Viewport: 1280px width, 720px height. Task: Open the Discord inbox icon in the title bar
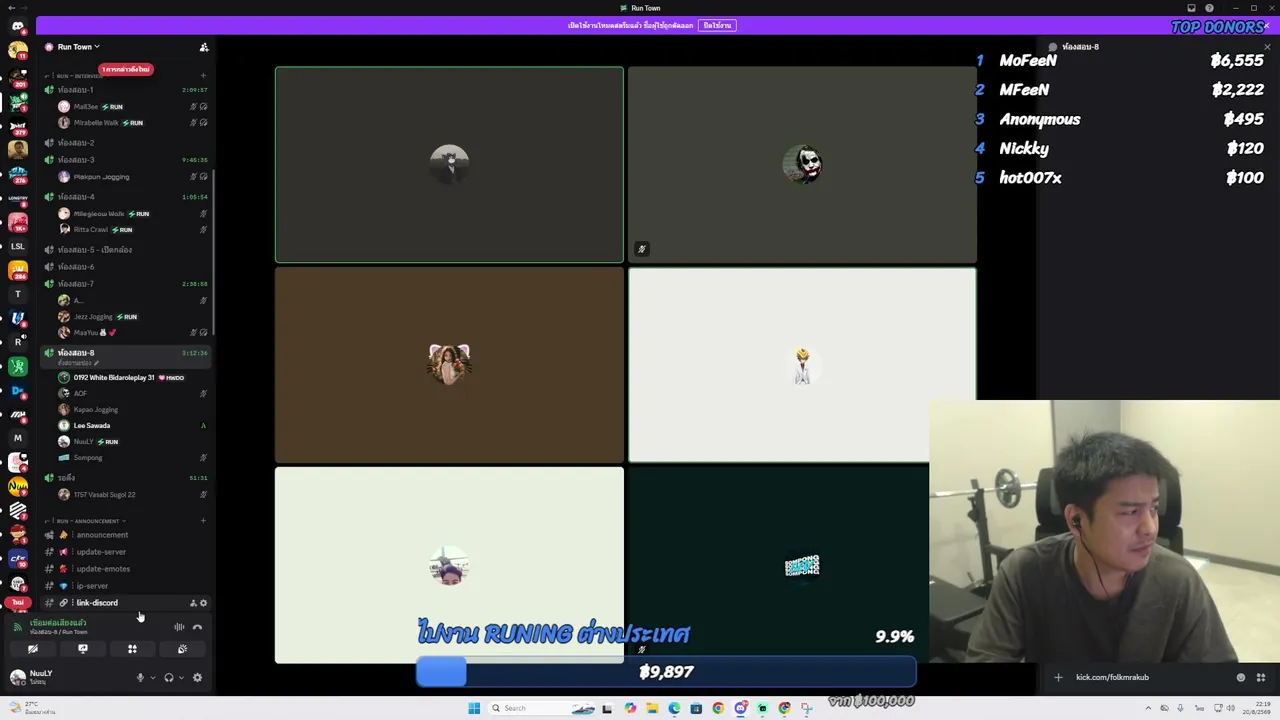pos(1191,8)
